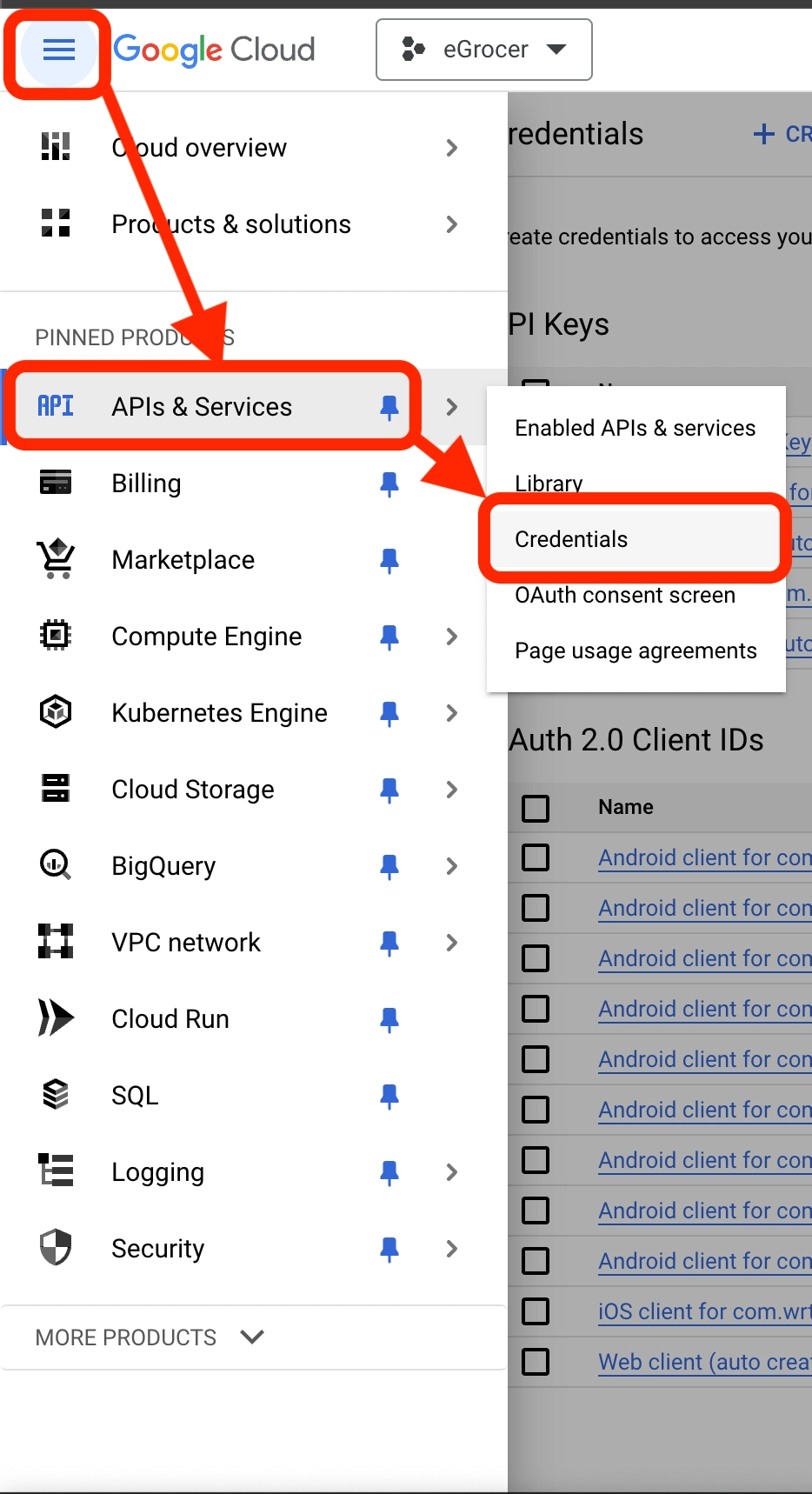The width and height of the screenshot is (812, 1494).
Task: Select Page usage agreements submenu item
Action: [x=636, y=650]
